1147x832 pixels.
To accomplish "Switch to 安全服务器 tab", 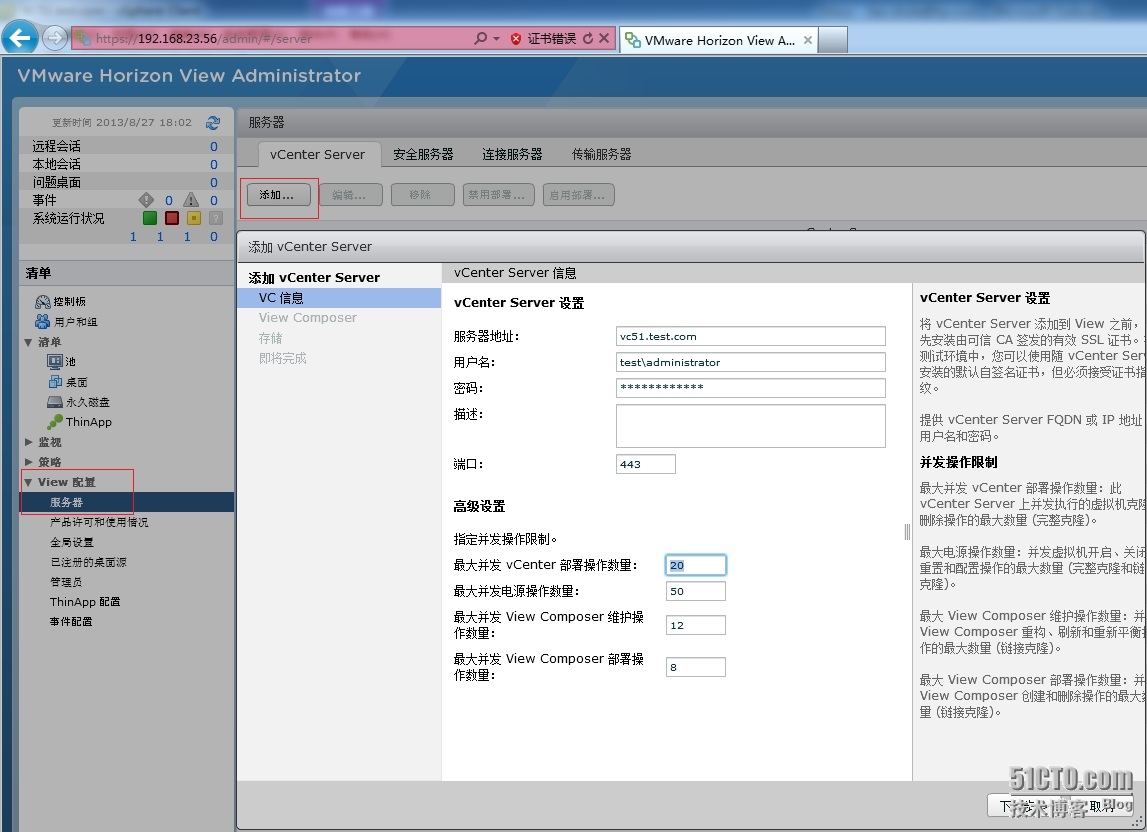I will click(x=423, y=154).
